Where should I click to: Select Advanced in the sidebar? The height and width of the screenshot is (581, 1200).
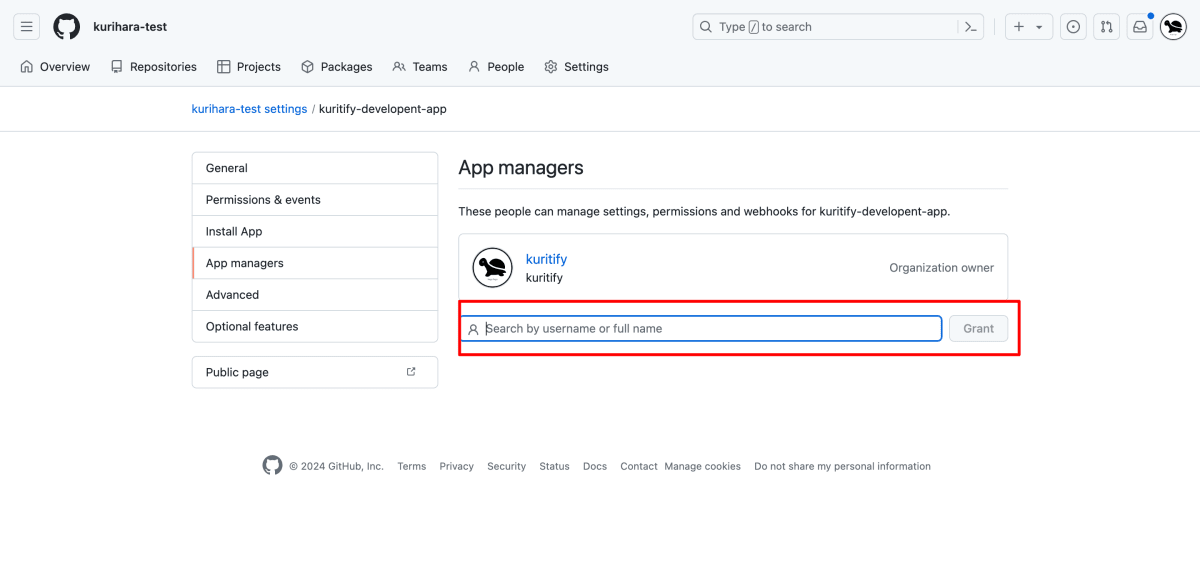click(x=315, y=295)
